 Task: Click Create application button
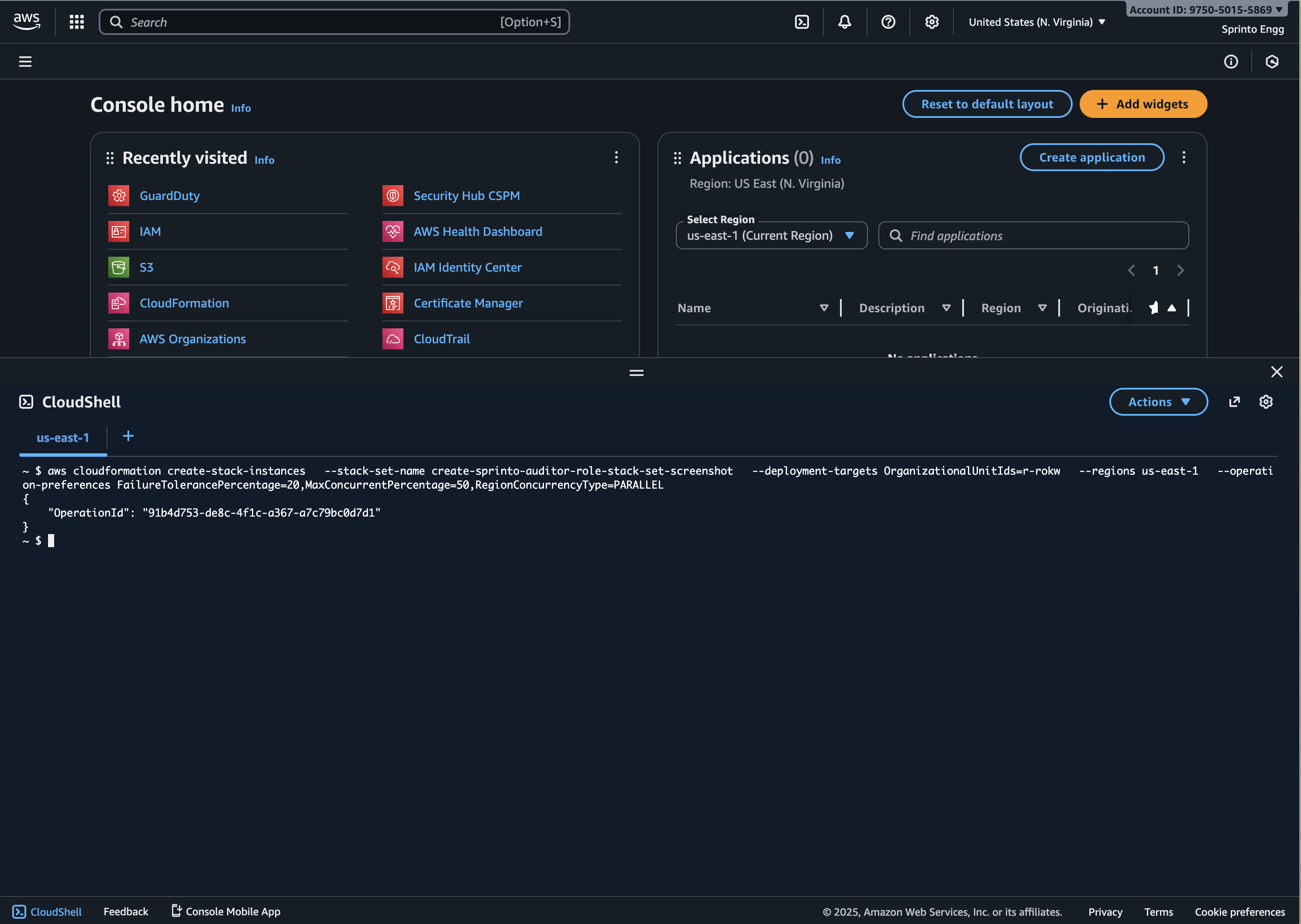pyautogui.click(x=1091, y=158)
